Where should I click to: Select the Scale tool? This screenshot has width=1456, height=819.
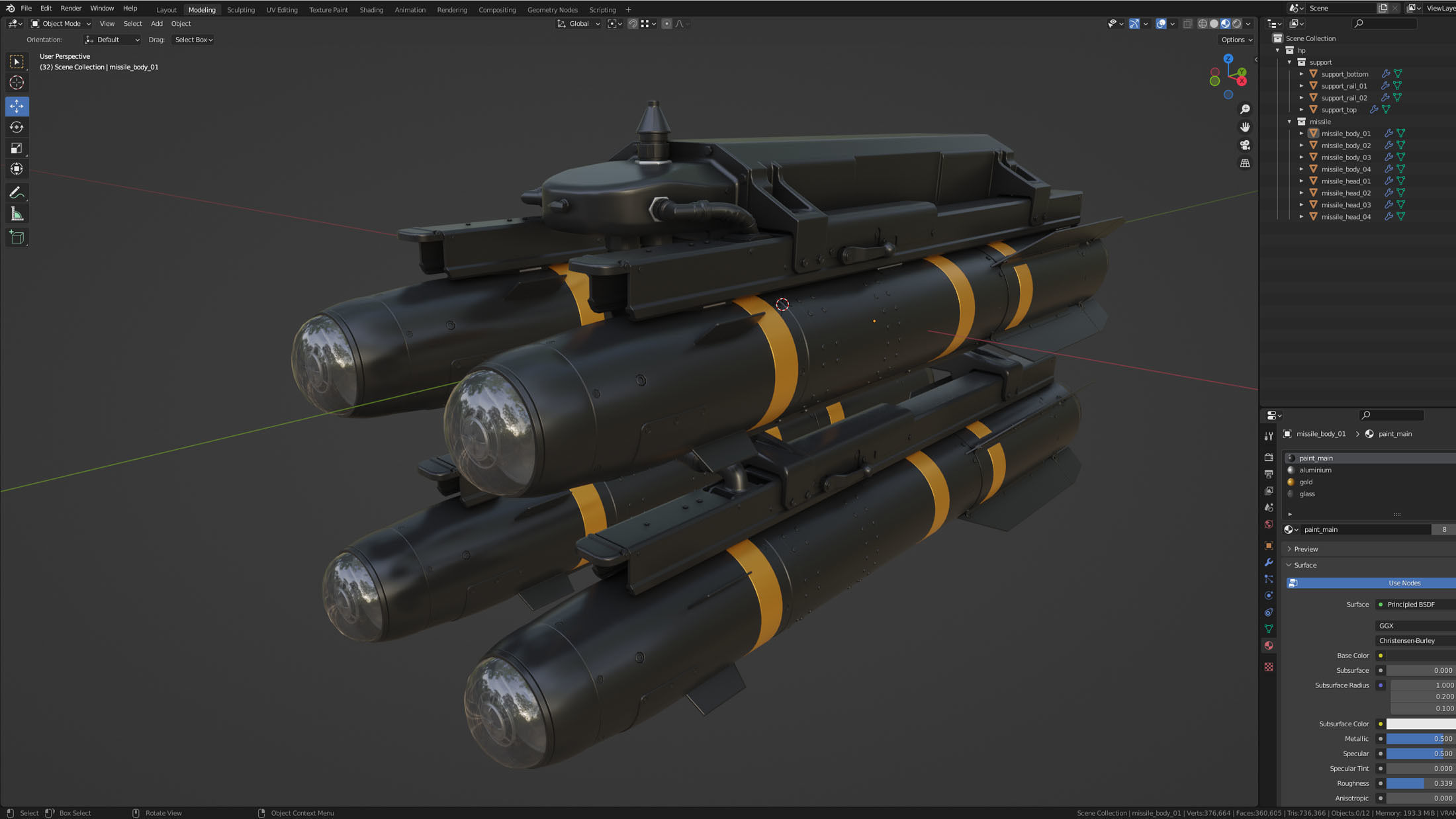pos(17,148)
